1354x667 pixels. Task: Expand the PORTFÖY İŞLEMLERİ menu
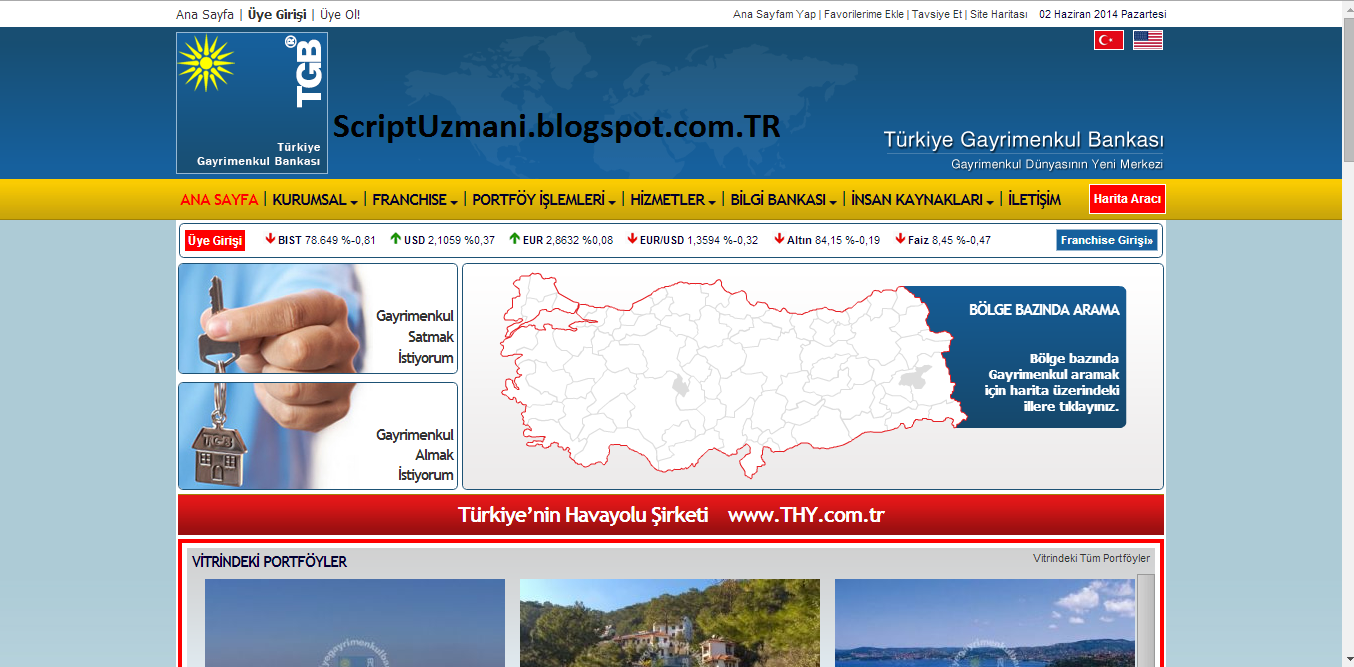point(544,199)
